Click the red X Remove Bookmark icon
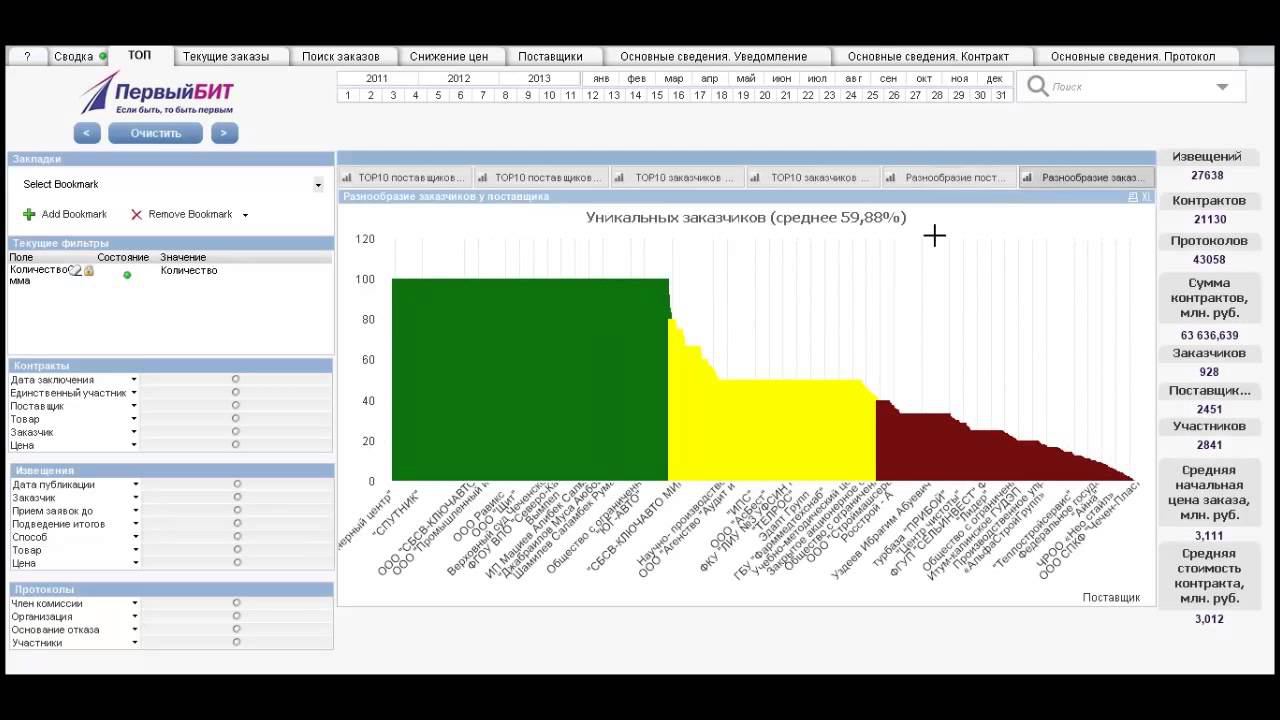The width and height of the screenshot is (1280, 720). (137, 214)
